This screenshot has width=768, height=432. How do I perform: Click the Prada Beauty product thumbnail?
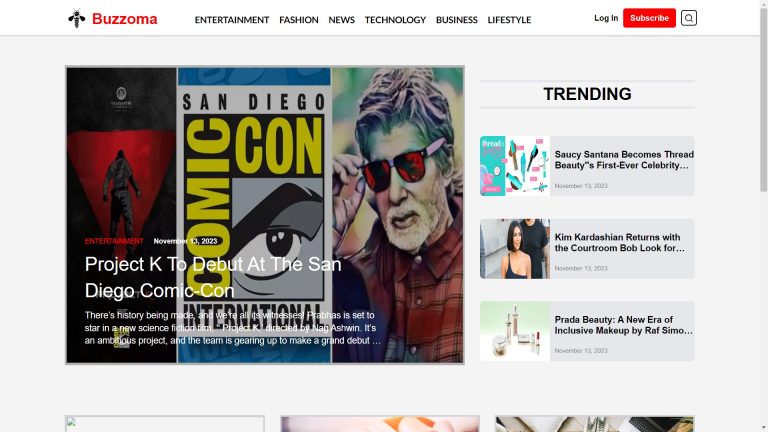(x=515, y=331)
